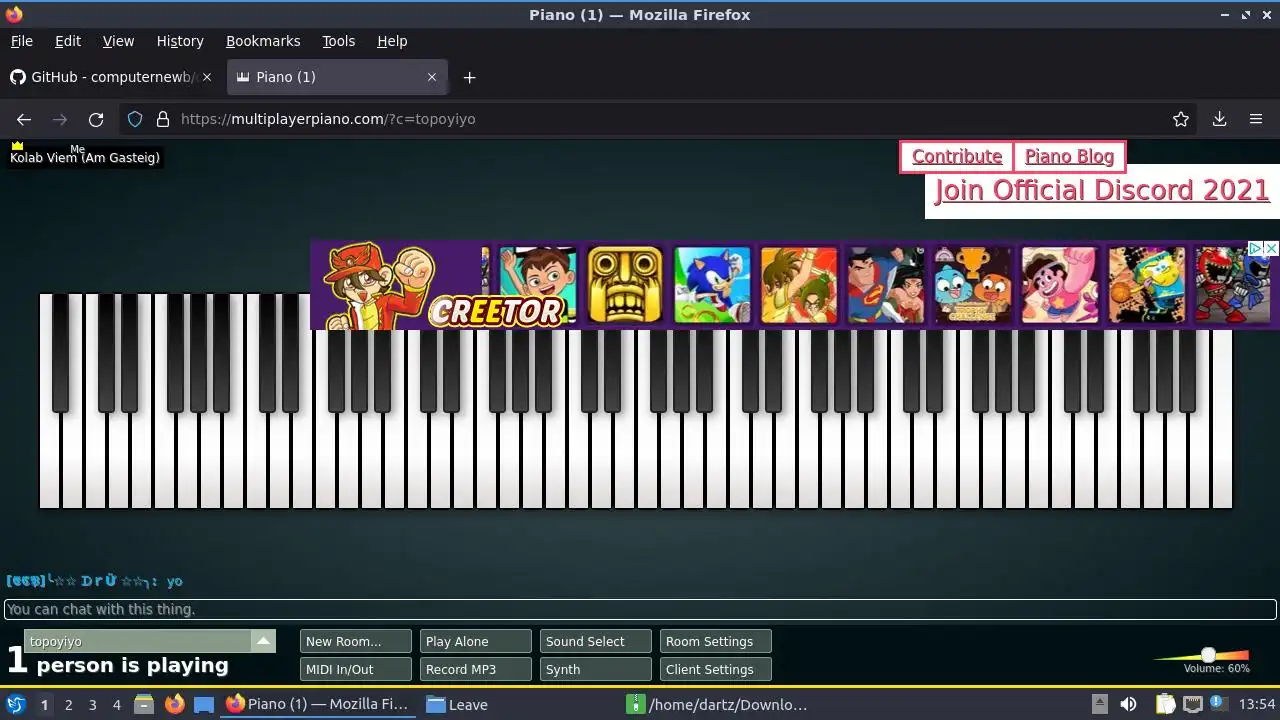
Task: Follow the Piano Blog link
Action: [1069, 157]
